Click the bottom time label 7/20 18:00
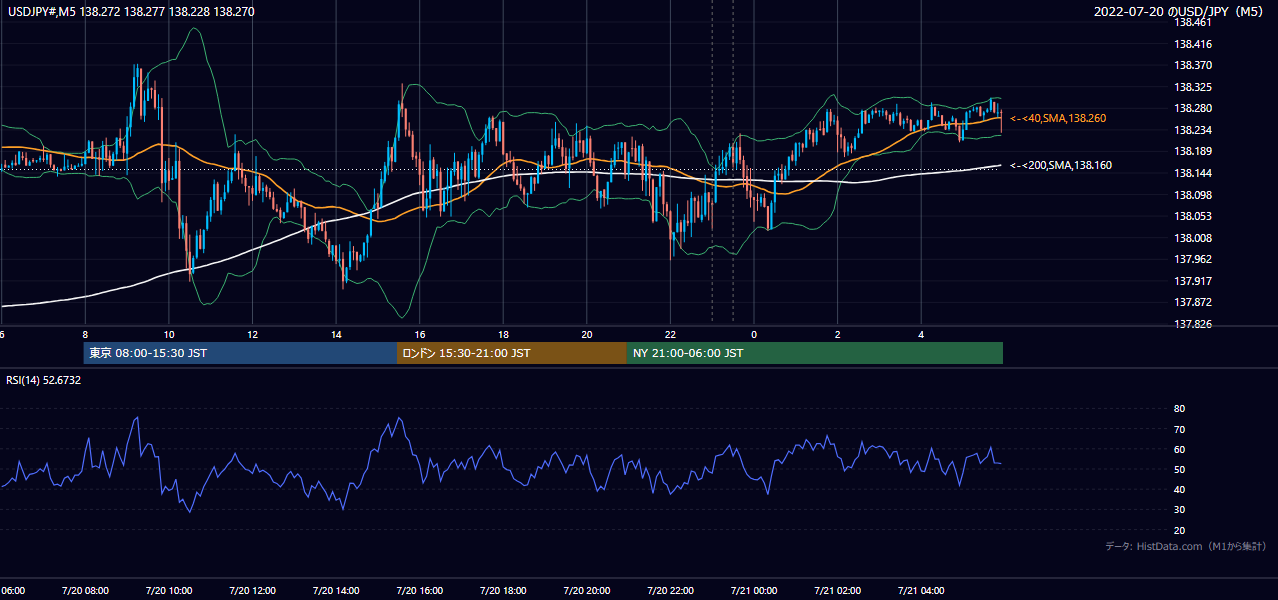 503,591
